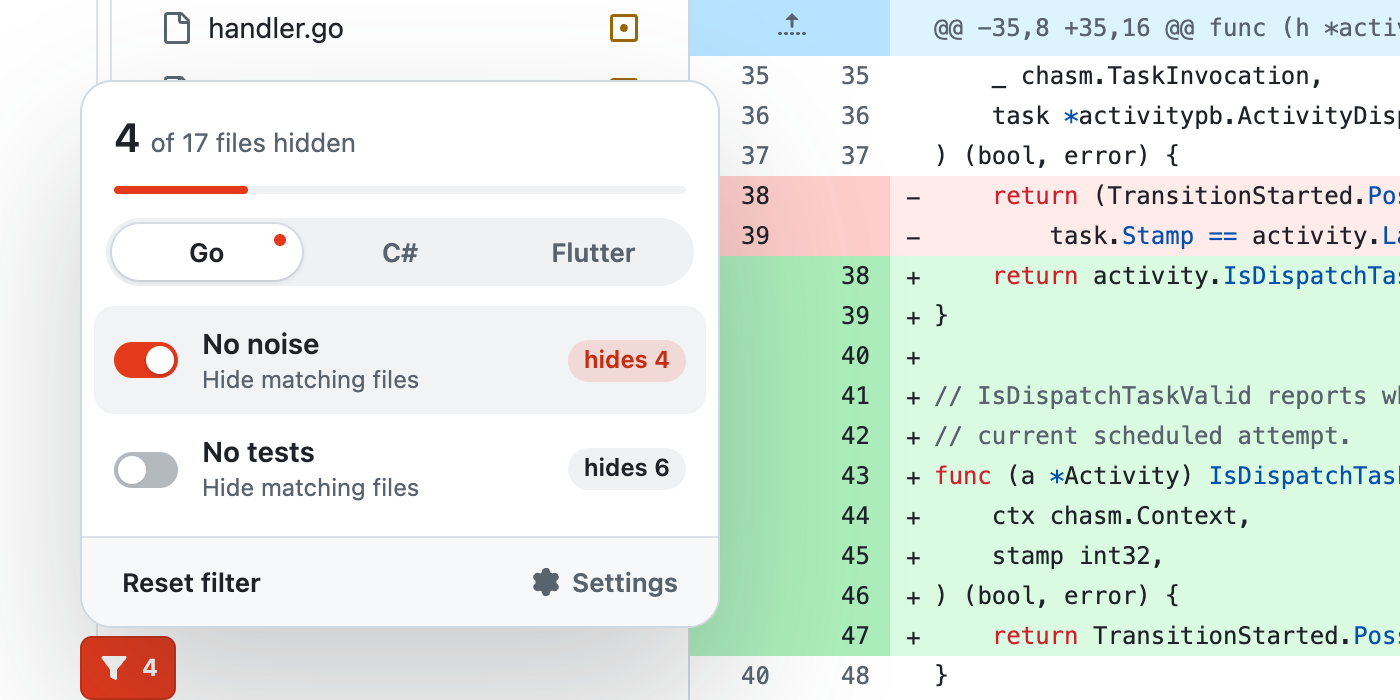Click the gear icon next to Settings
The image size is (1400, 700).
pos(546,582)
